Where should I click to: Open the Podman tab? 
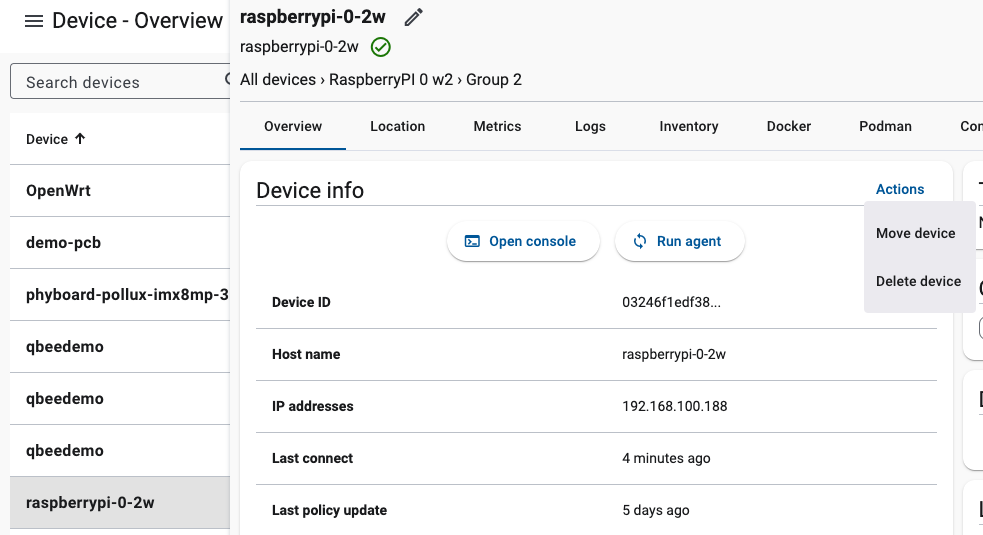[x=885, y=126]
